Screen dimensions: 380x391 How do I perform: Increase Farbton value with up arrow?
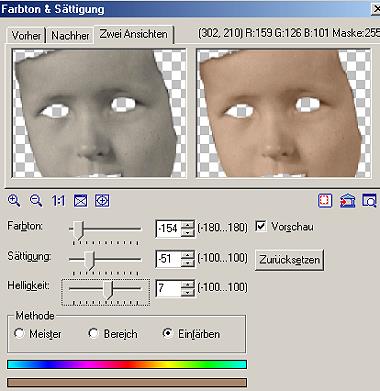click(188, 224)
